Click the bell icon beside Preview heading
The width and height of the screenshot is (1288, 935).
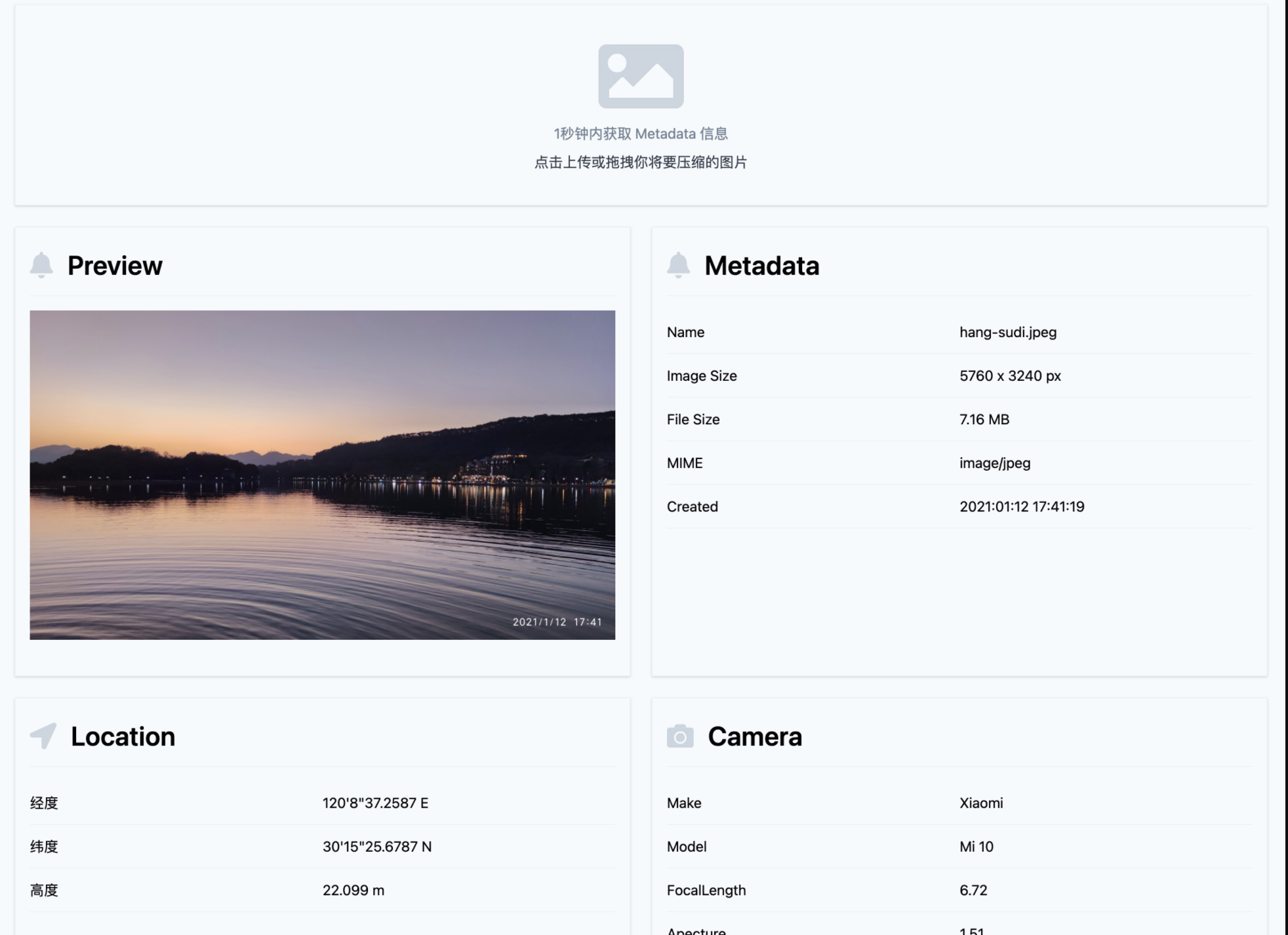pos(41,265)
